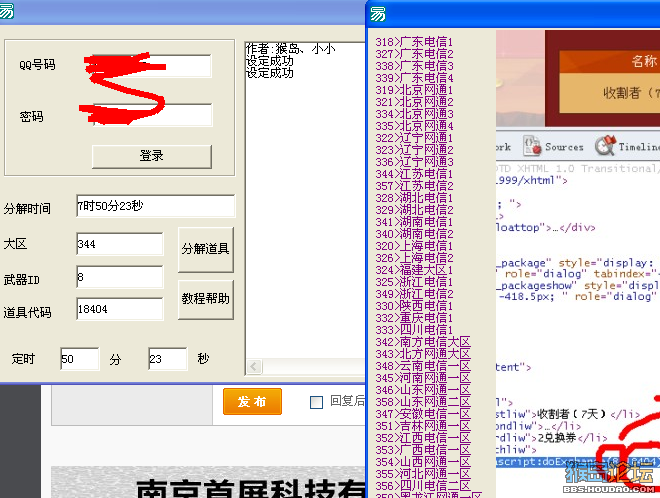Click the right window's title bar app icon

(378, 14)
